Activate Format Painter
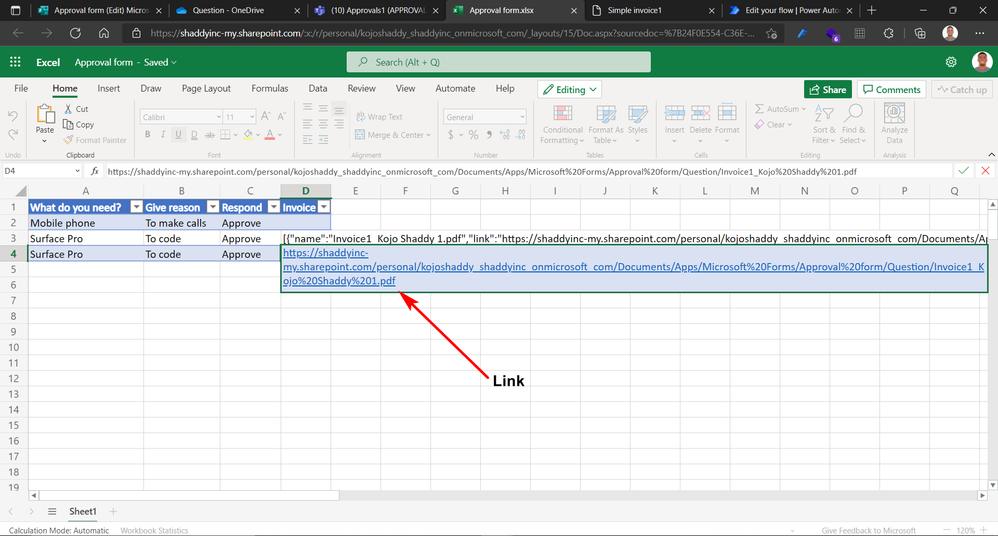 click(x=95, y=140)
